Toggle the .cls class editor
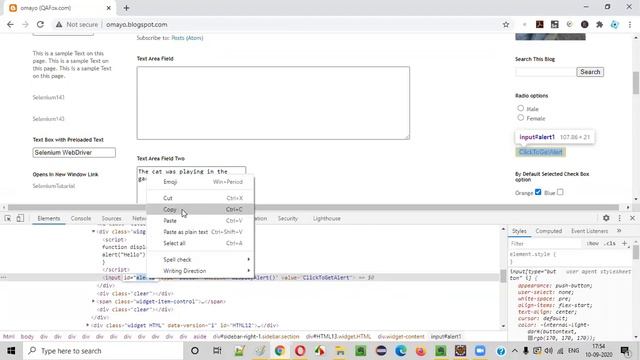 610,243
